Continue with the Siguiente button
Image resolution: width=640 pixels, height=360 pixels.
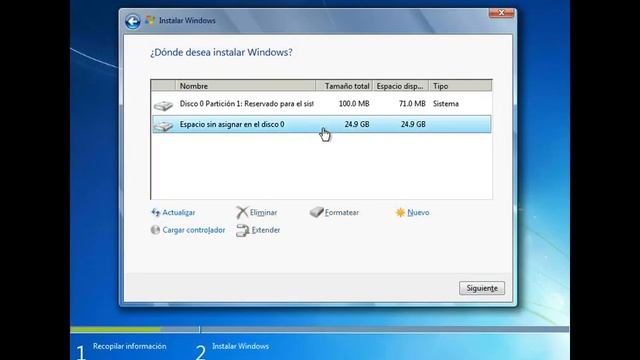[482, 288]
